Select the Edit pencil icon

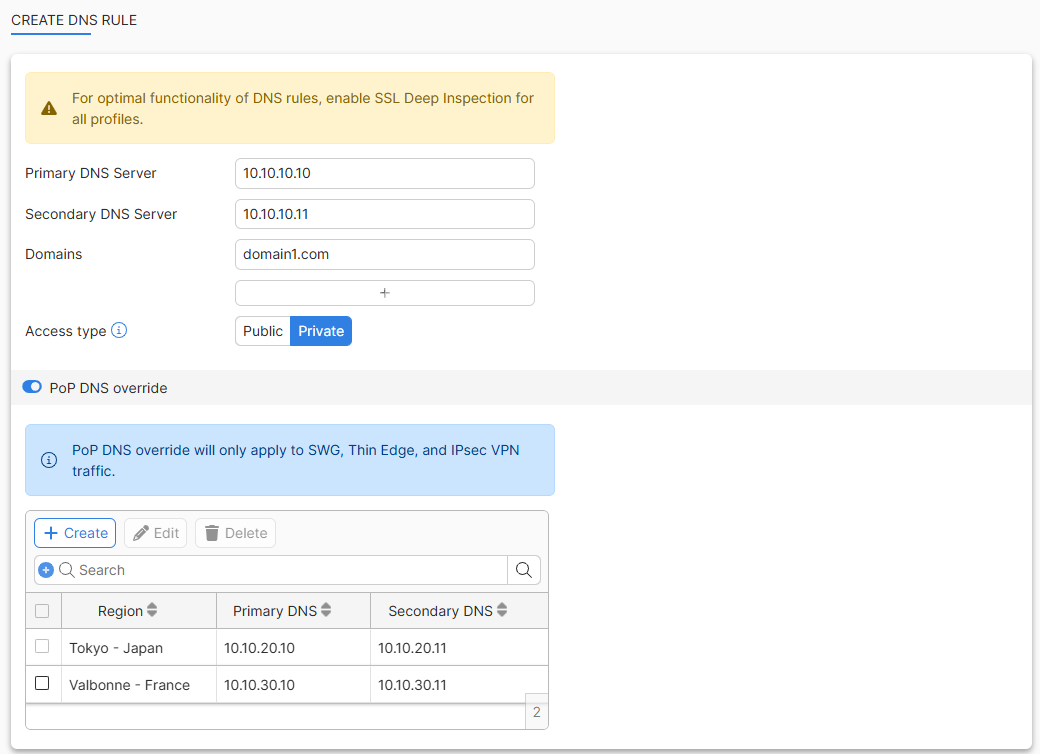(140, 532)
